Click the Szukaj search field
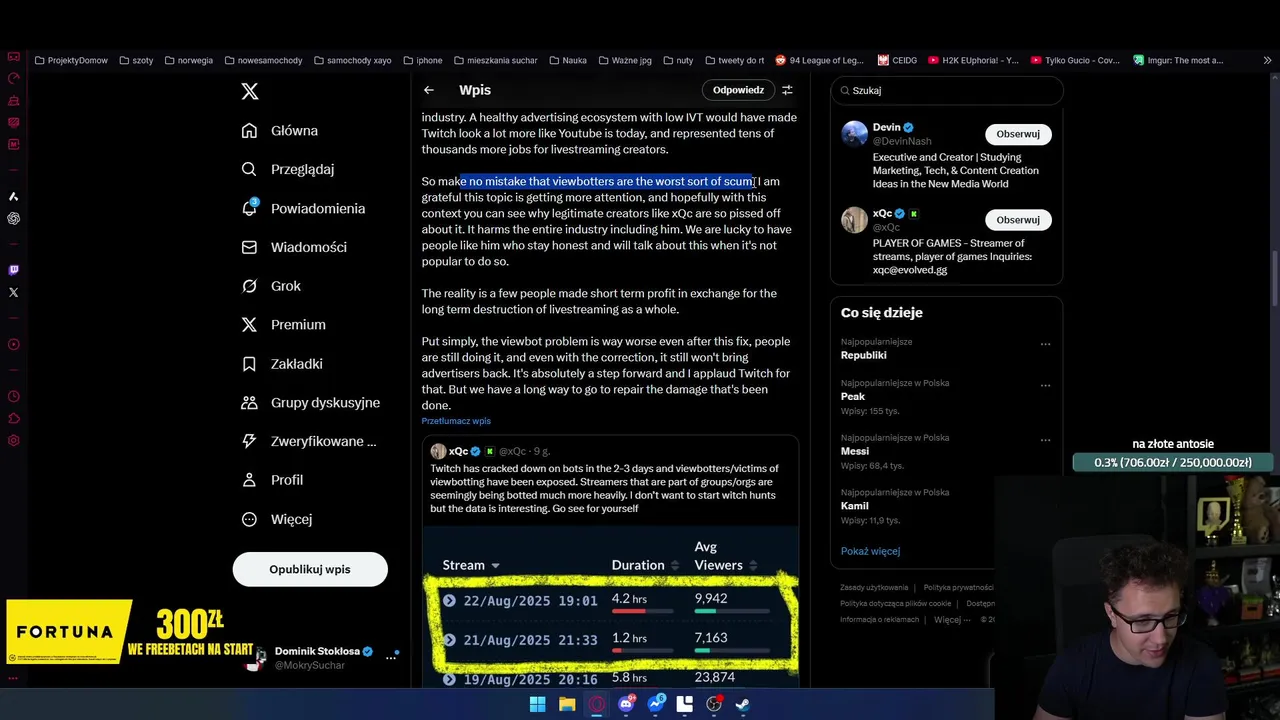This screenshot has width=1280, height=720. [x=946, y=90]
